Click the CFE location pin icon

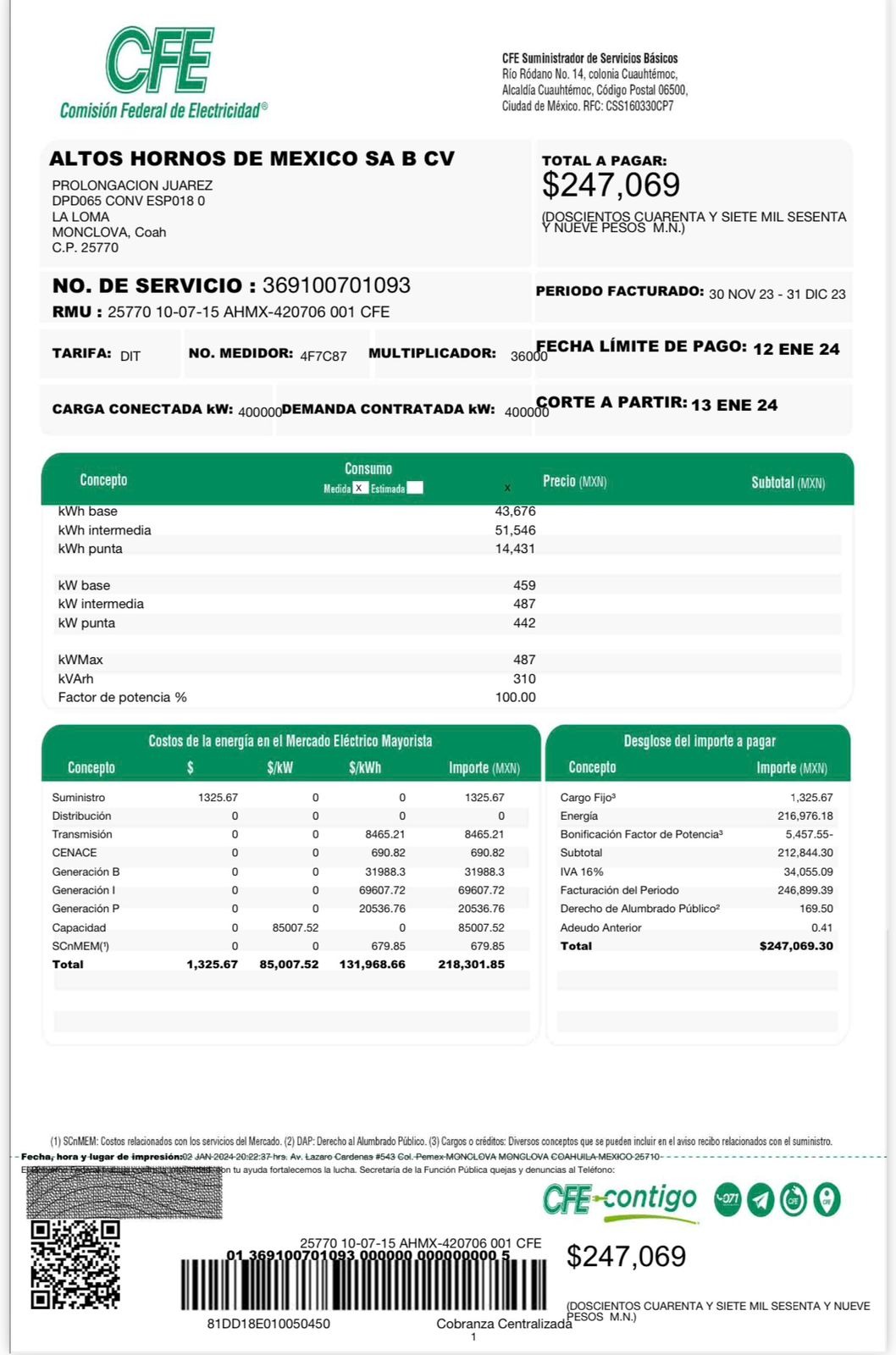point(827,1199)
